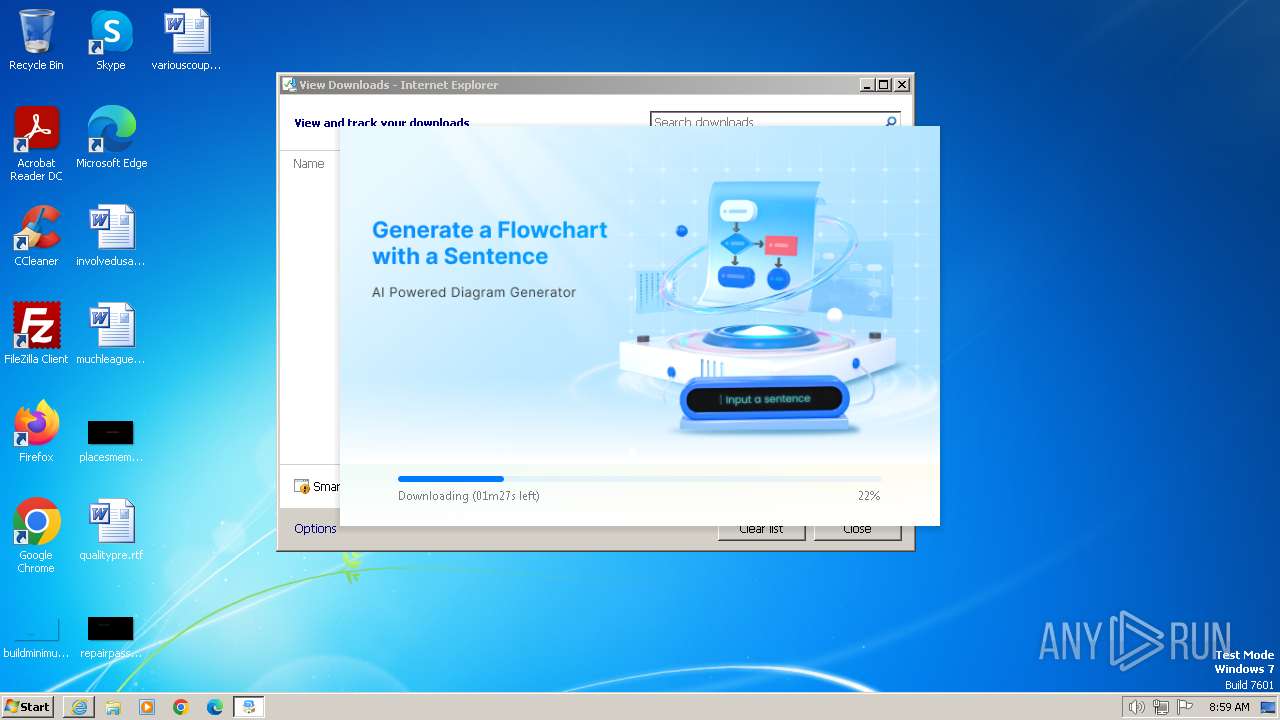Open the Recycle Bin desktop icon
The width and height of the screenshot is (1280, 720).
pyautogui.click(x=36, y=40)
